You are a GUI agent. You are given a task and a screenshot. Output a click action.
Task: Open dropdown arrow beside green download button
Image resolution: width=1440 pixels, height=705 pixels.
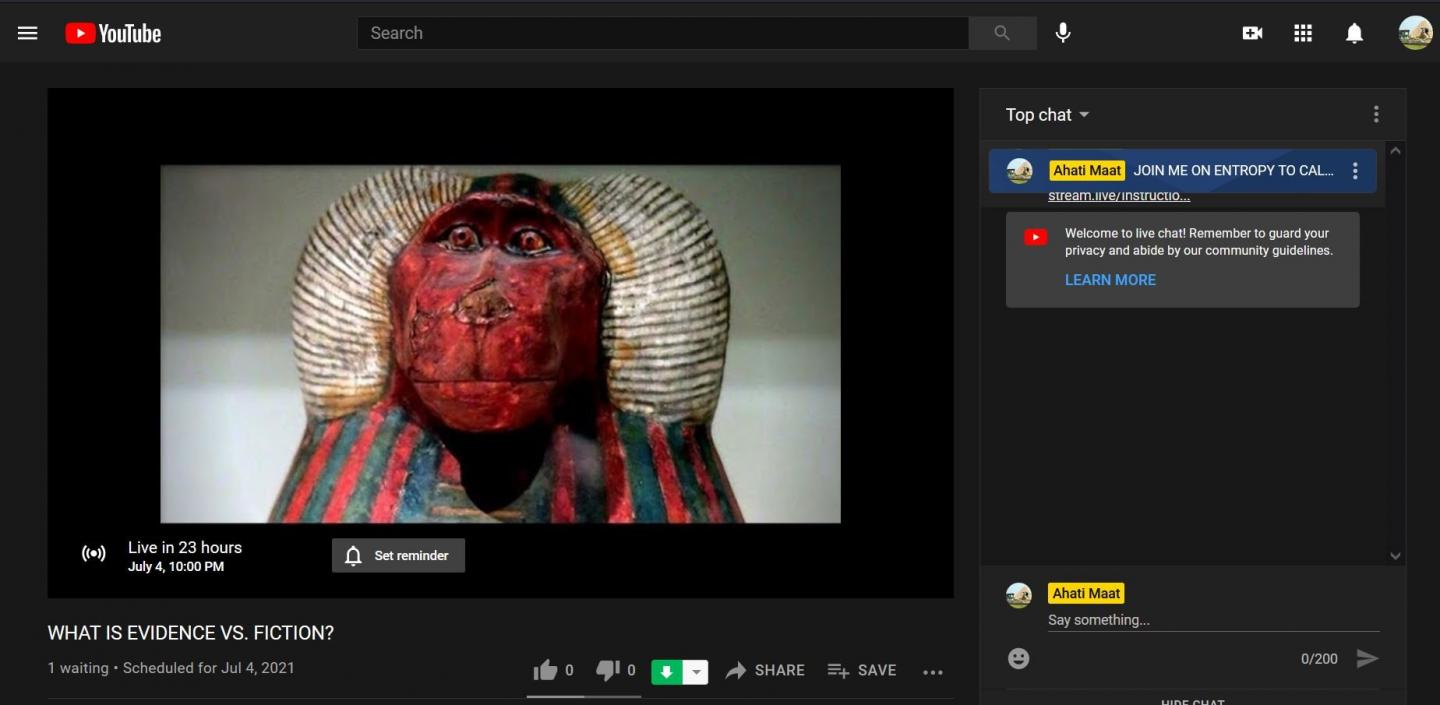[696, 672]
